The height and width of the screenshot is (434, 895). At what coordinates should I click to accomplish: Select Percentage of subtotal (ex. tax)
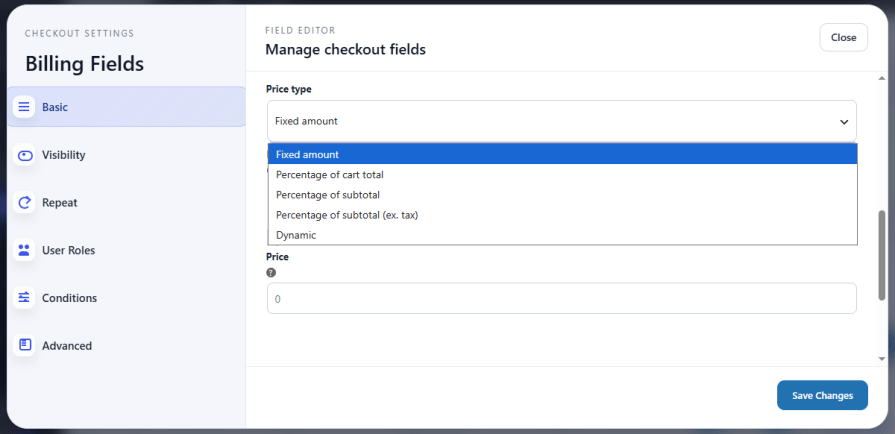pyautogui.click(x=562, y=215)
